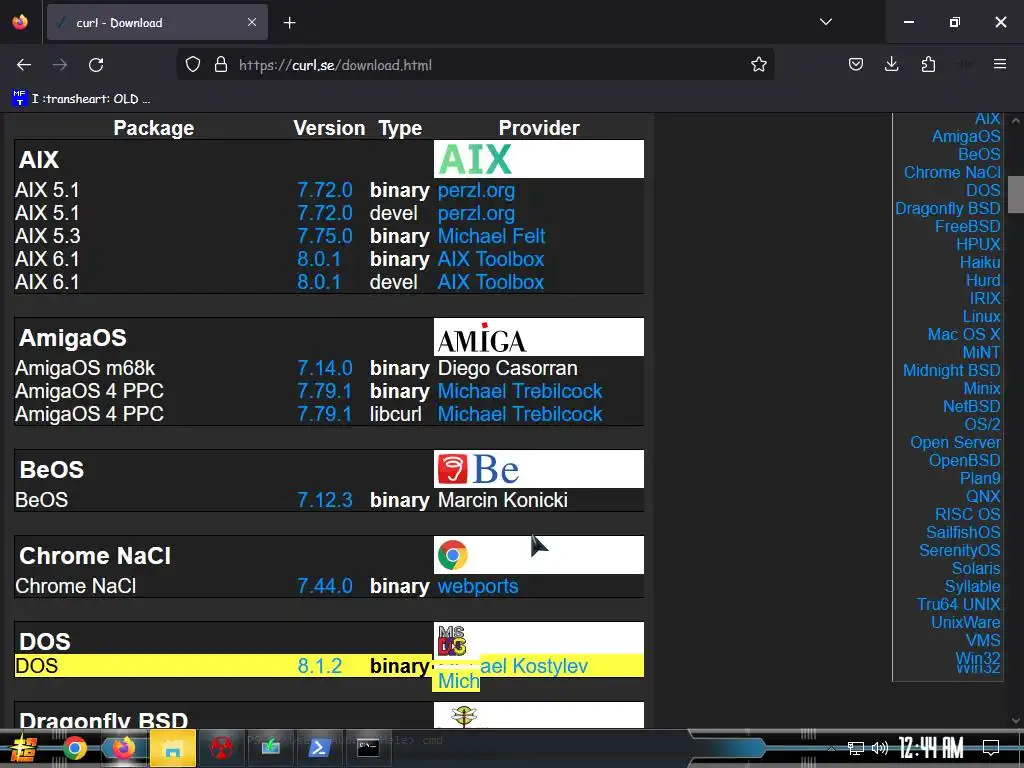The height and width of the screenshot is (768, 1024).
Task: Open the notification center icon
Action: (991, 748)
